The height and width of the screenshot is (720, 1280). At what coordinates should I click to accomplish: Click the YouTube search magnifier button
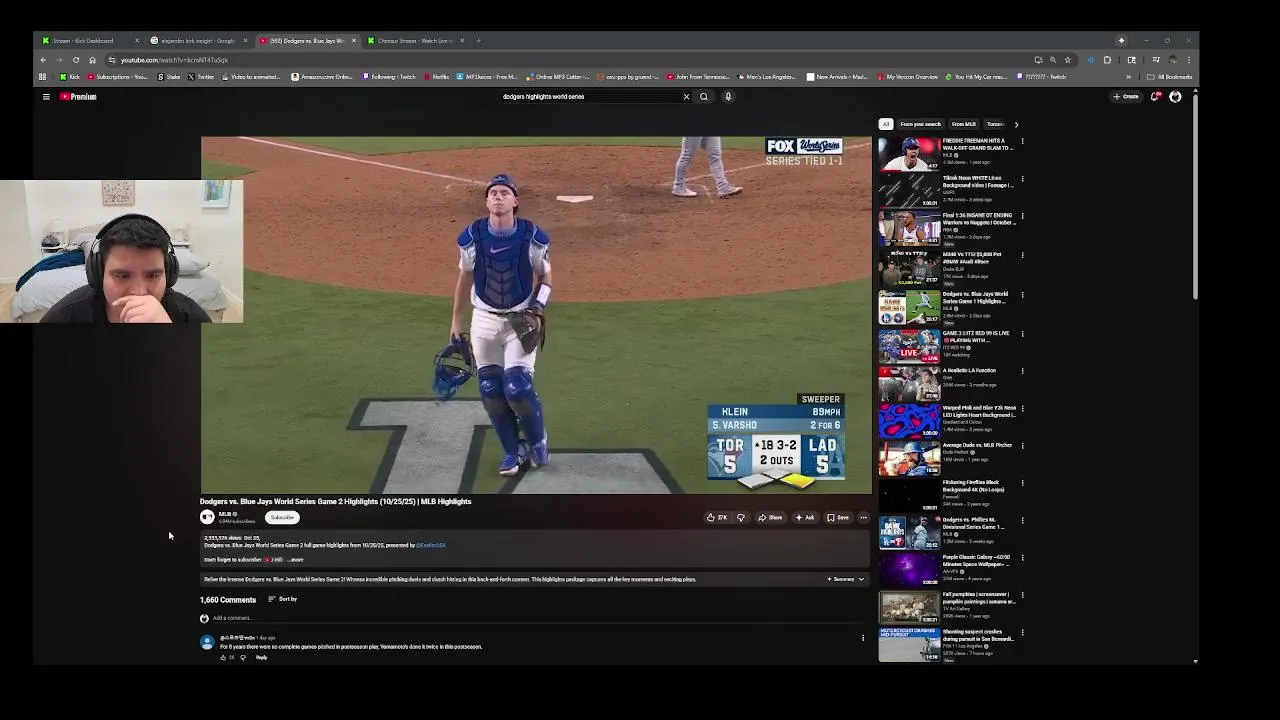tap(704, 97)
